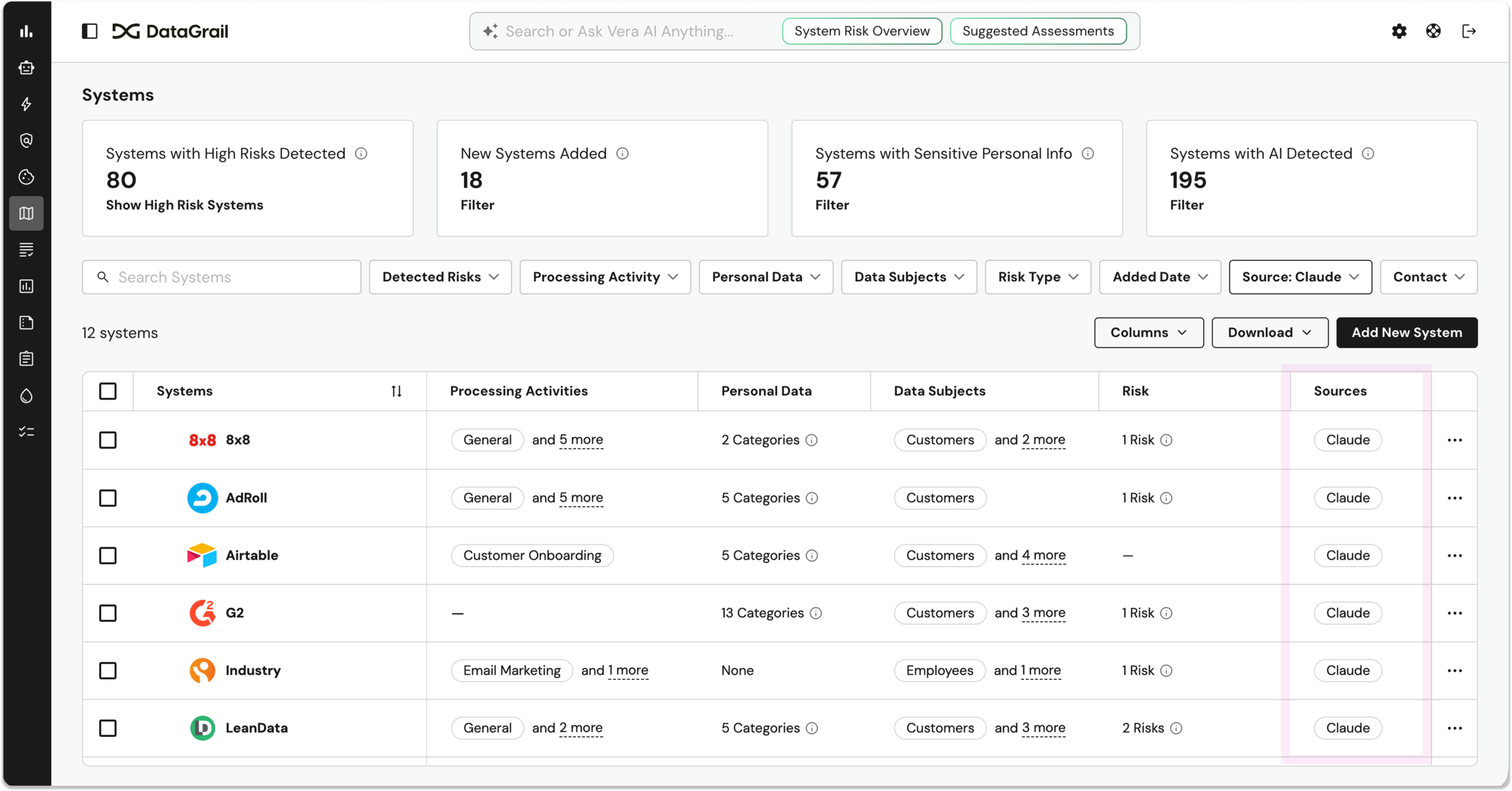This screenshot has width=1512, height=791.
Task: Open the text lines sidebar icon
Action: (x=26, y=250)
